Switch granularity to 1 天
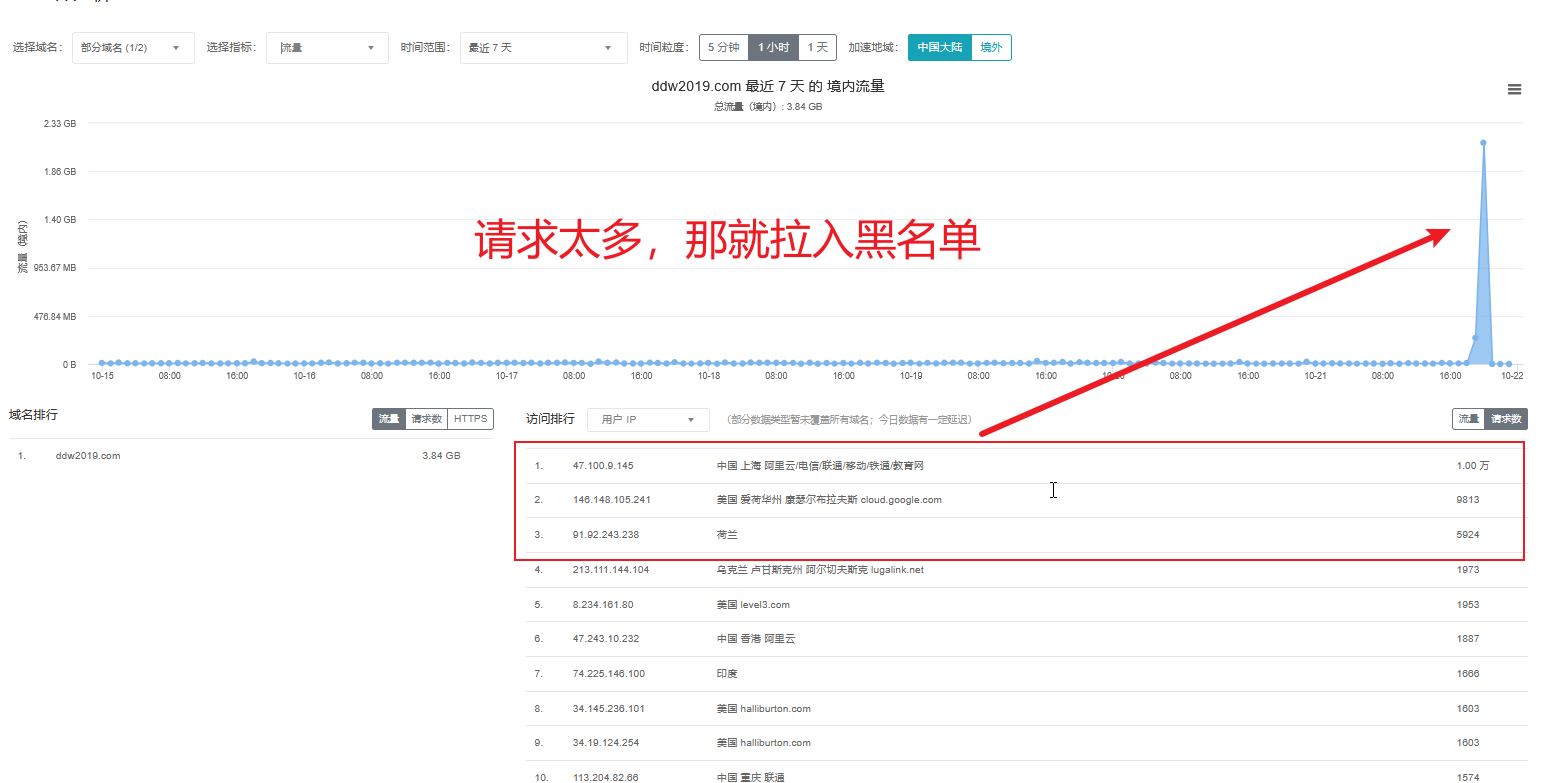 coord(818,47)
